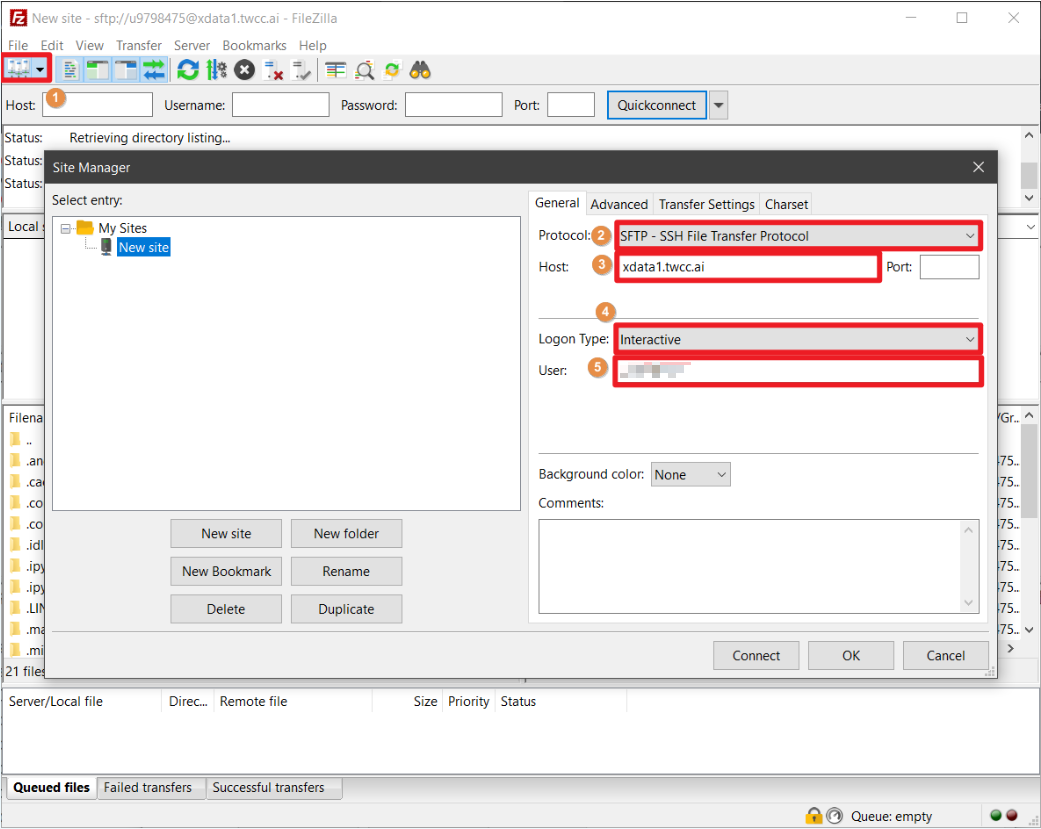Toggle the remote directory tree icon
Image resolution: width=1041 pixels, height=829 pixels.
pyautogui.click(x=125, y=70)
